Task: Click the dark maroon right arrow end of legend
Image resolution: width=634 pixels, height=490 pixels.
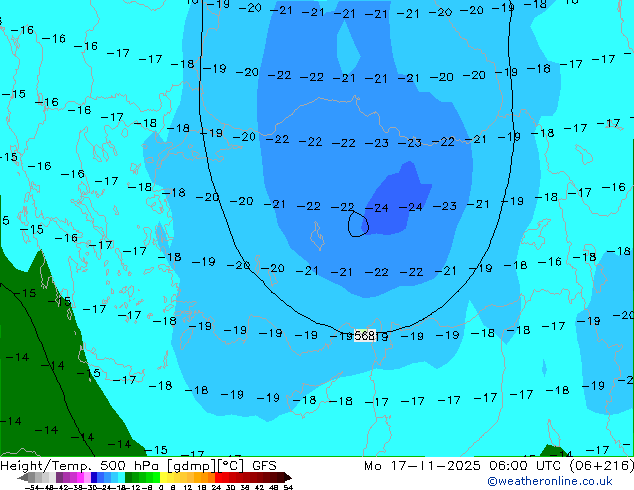Action: tap(287, 477)
